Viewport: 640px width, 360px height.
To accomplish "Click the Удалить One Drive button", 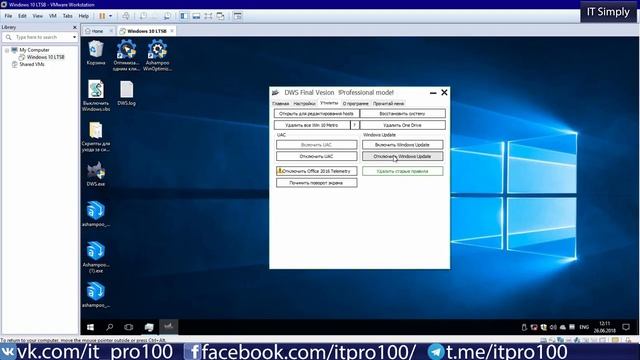I will click(x=402, y=125).
